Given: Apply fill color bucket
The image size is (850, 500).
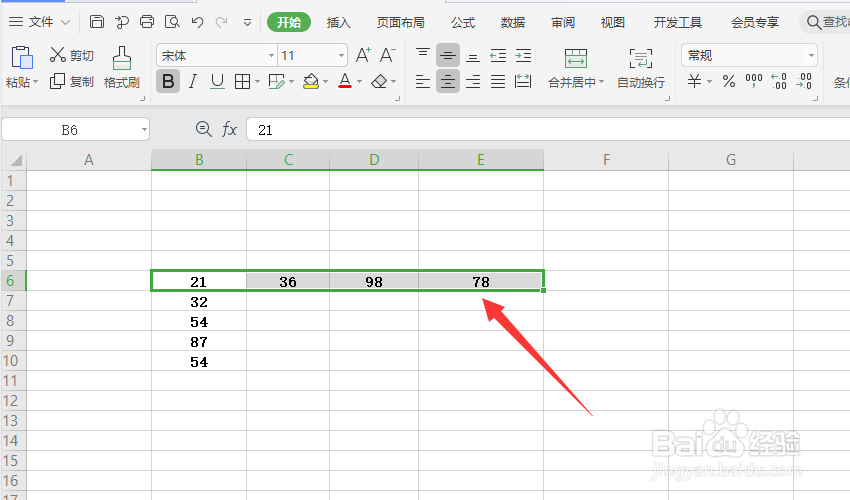Looking at the screenshot, I should click(x=311, y=81).
